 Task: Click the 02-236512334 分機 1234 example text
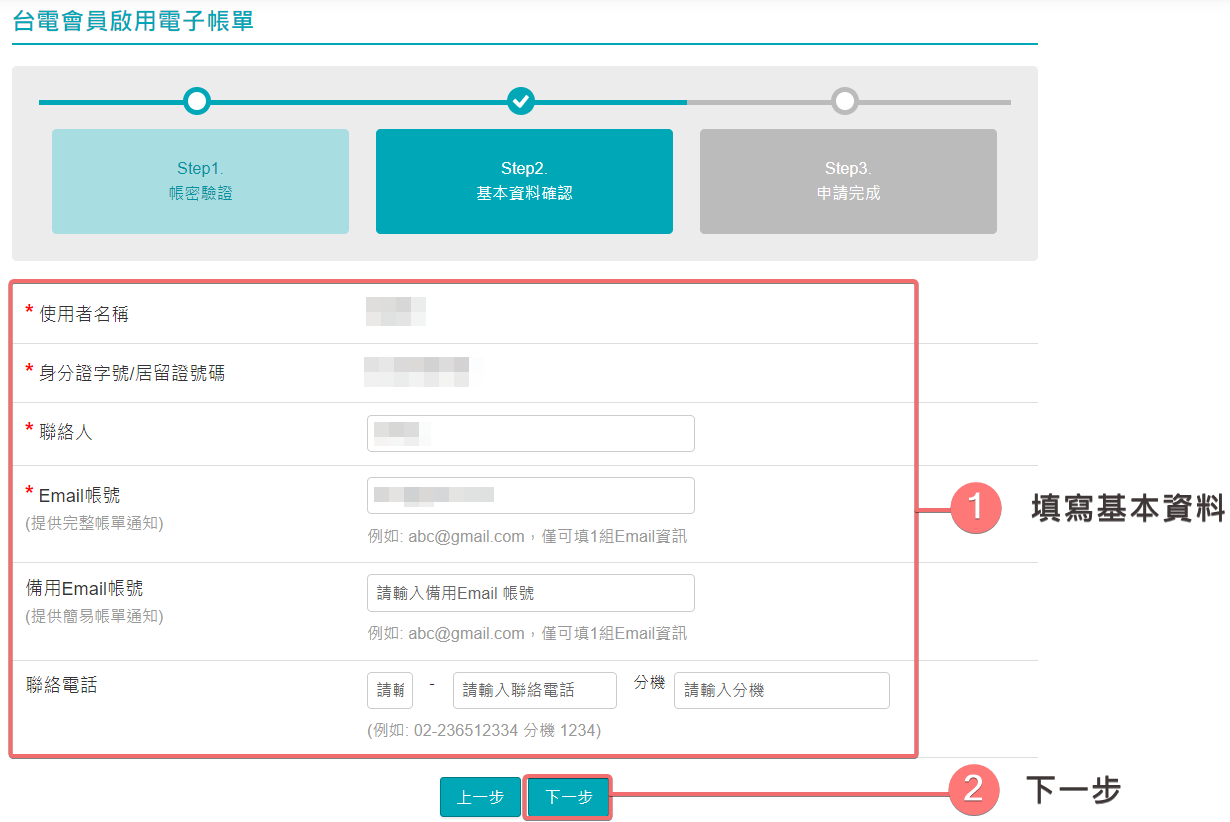(485, 731)
